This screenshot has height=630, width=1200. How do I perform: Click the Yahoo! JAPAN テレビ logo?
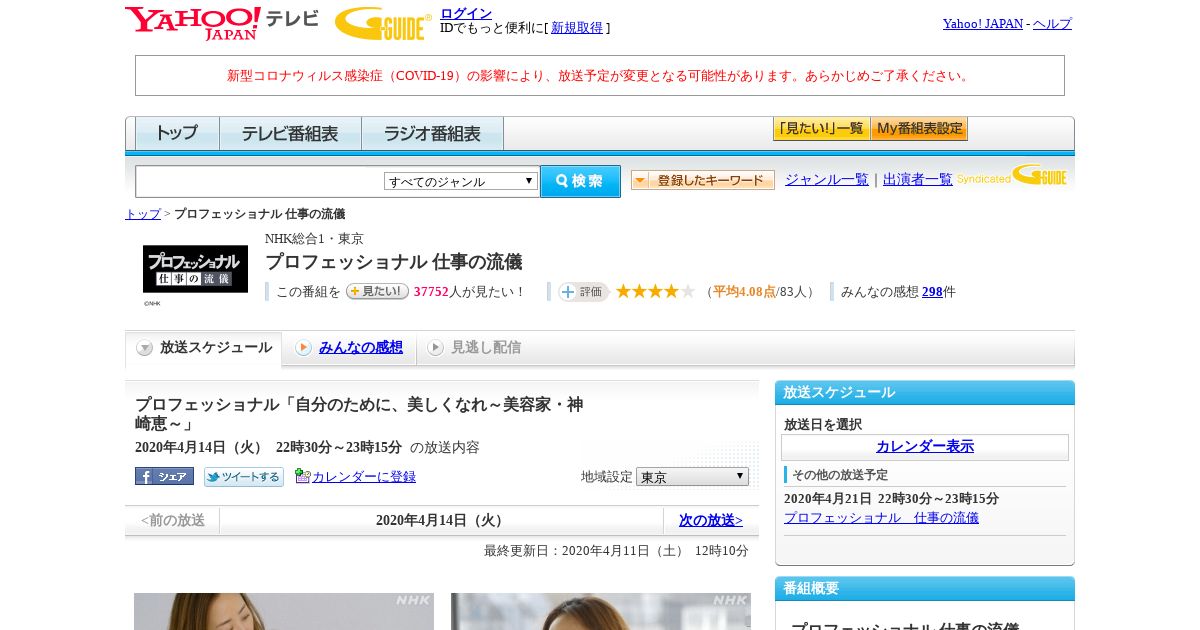[x=222, y=23]
